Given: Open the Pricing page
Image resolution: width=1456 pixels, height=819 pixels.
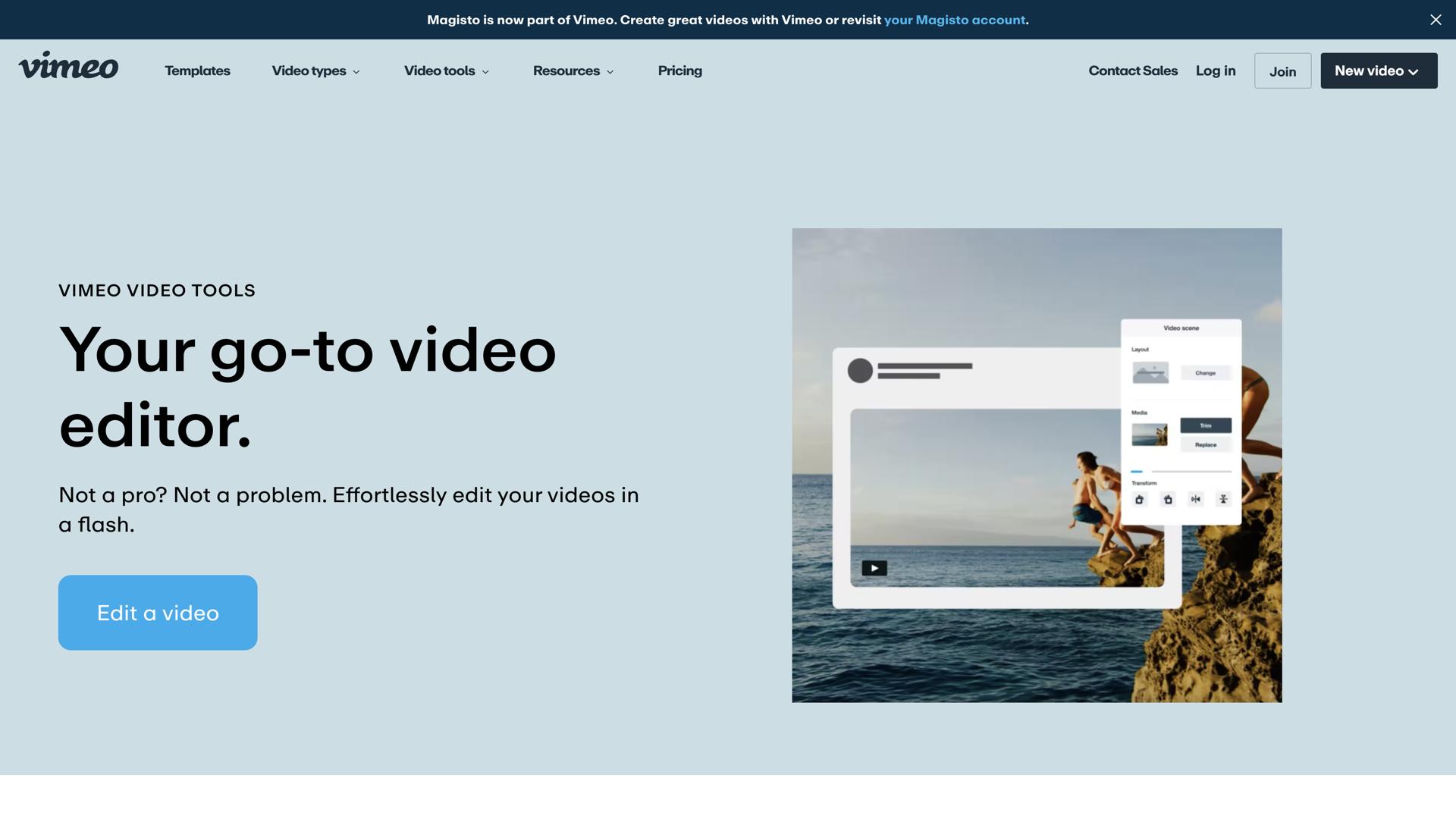Looking at the screenshot, I should pyautogui.click(x=679, y=71).
